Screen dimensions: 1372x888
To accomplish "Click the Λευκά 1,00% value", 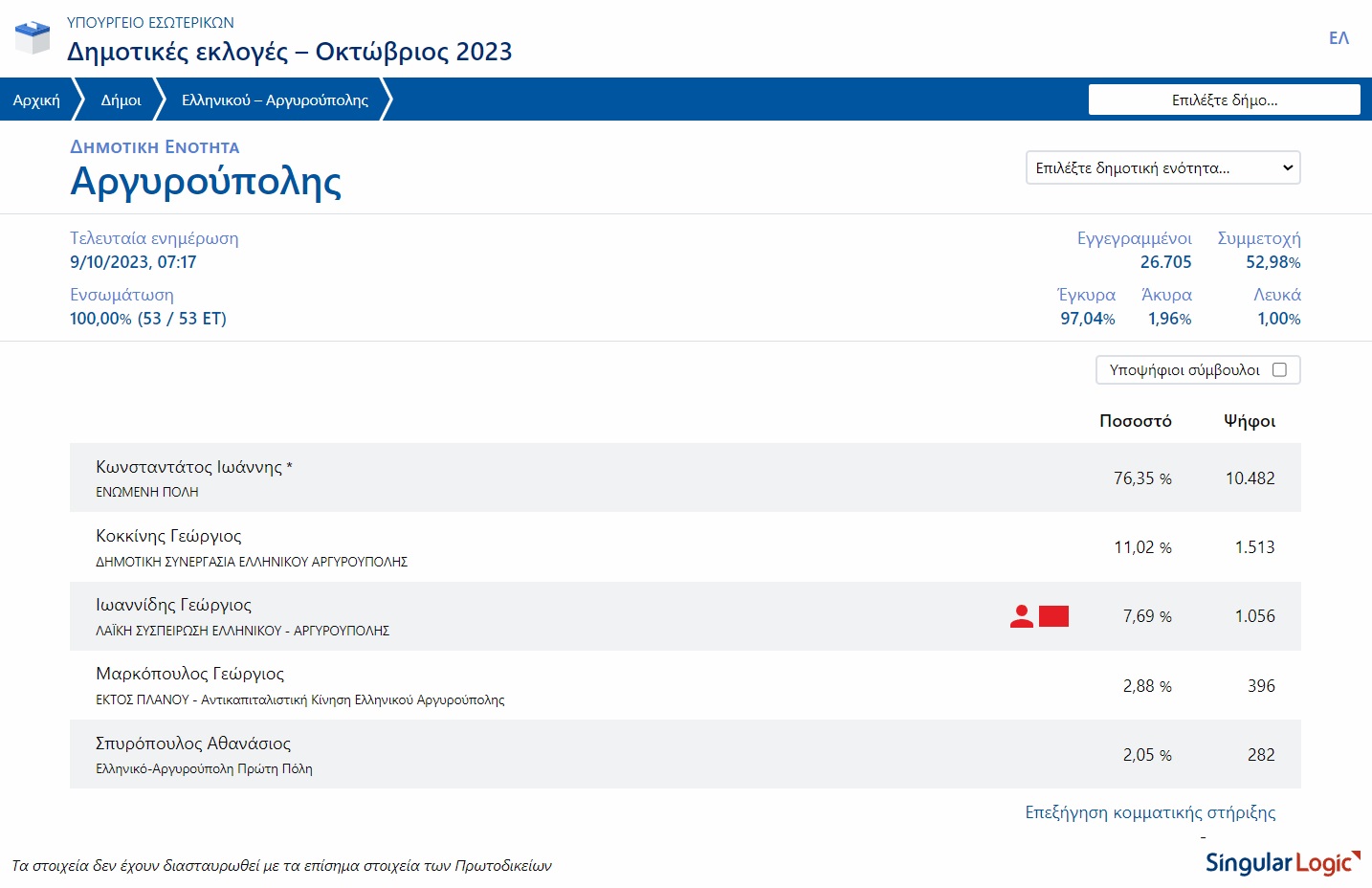I will (x=1279, y=319).
